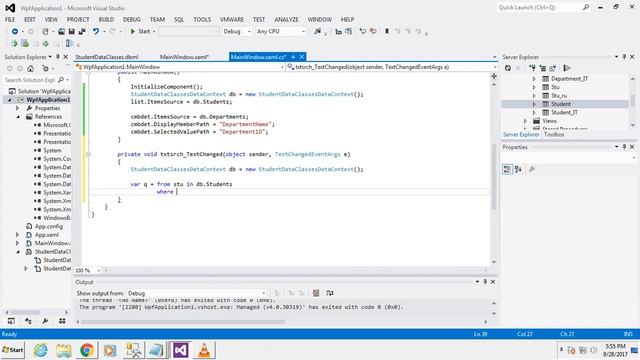Open the BUILD menu

(106, 19)
